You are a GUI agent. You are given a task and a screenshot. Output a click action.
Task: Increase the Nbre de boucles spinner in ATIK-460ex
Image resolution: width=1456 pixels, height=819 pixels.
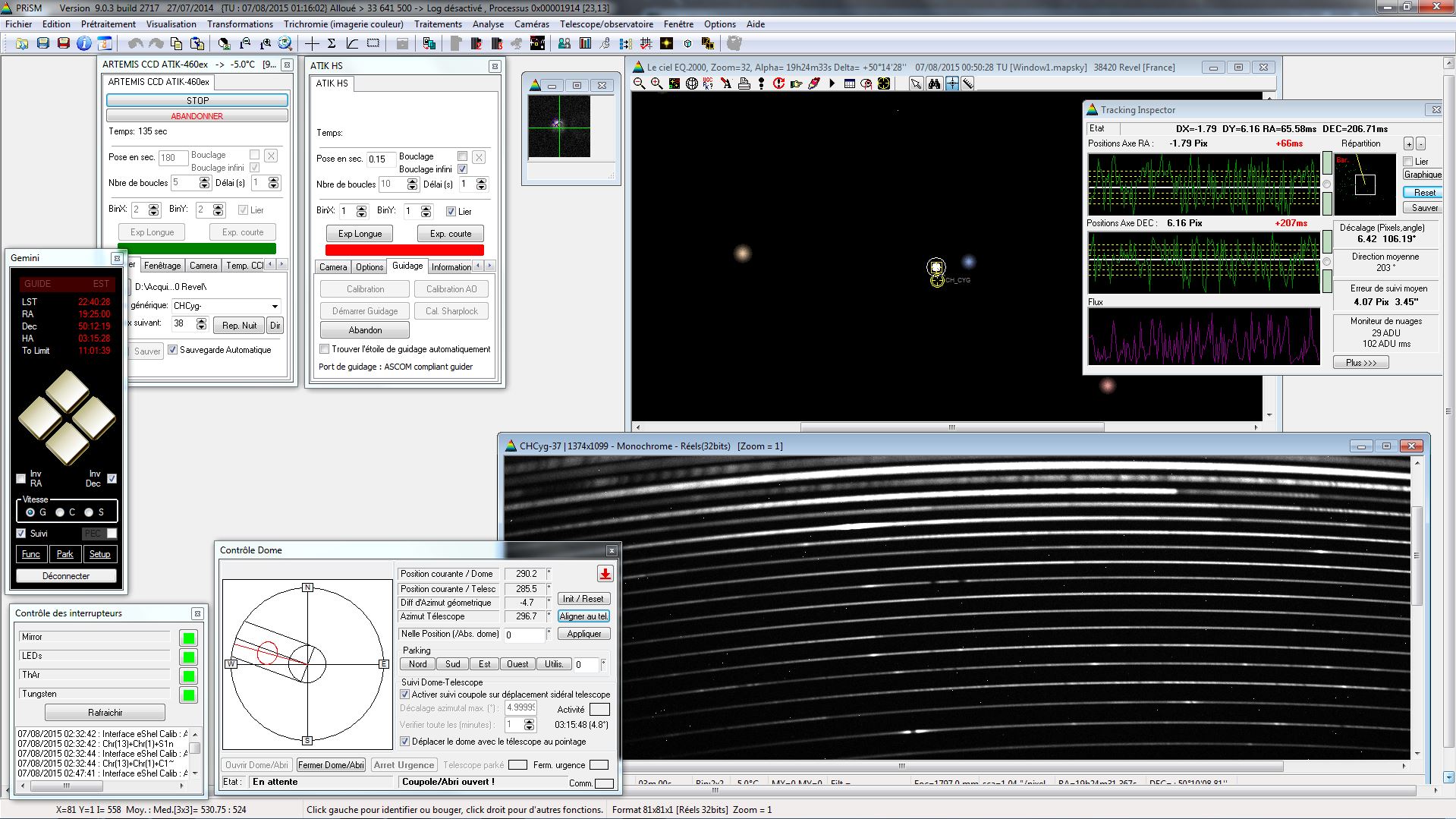tap(204, 179)
